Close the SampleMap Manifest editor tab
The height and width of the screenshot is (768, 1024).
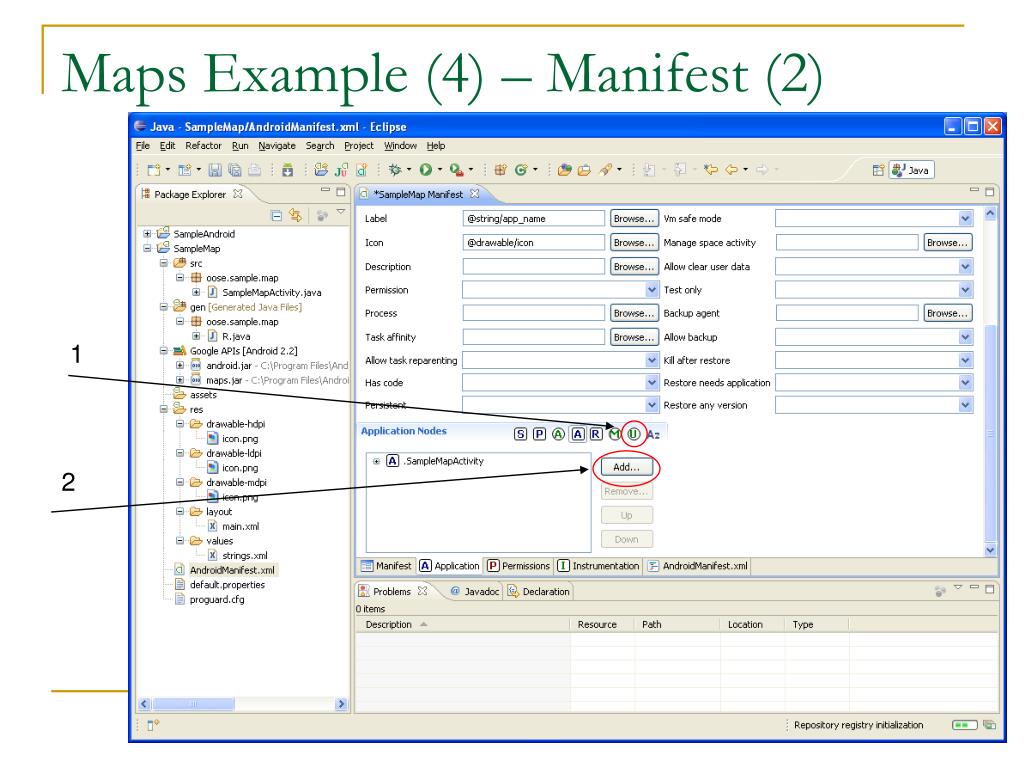click(x=475, y=193)
